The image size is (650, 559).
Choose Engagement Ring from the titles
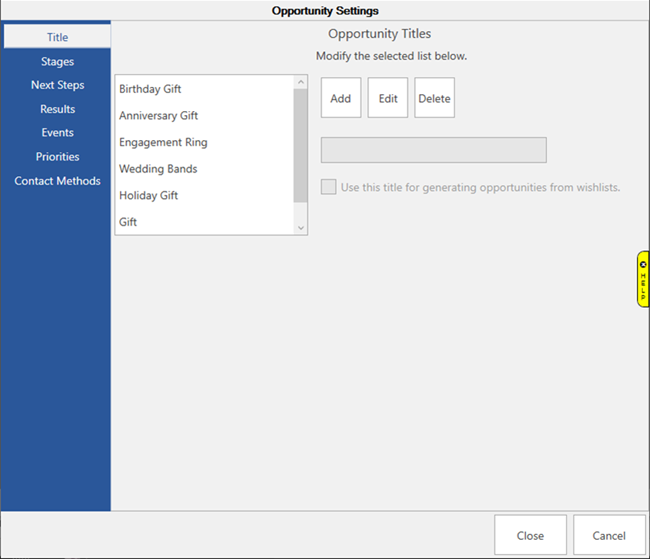(163, 142)
